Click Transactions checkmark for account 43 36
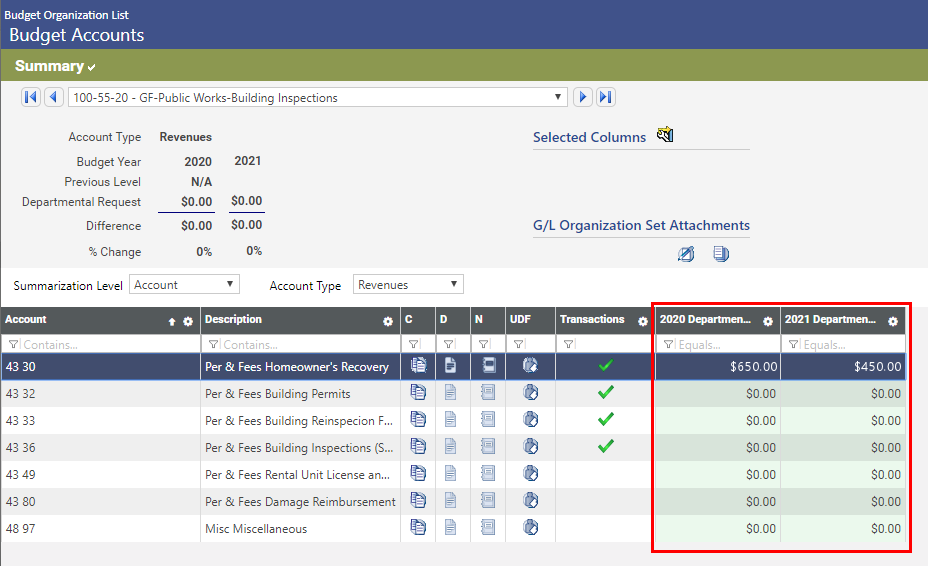 pyautogui.click(x=605, y=447)
